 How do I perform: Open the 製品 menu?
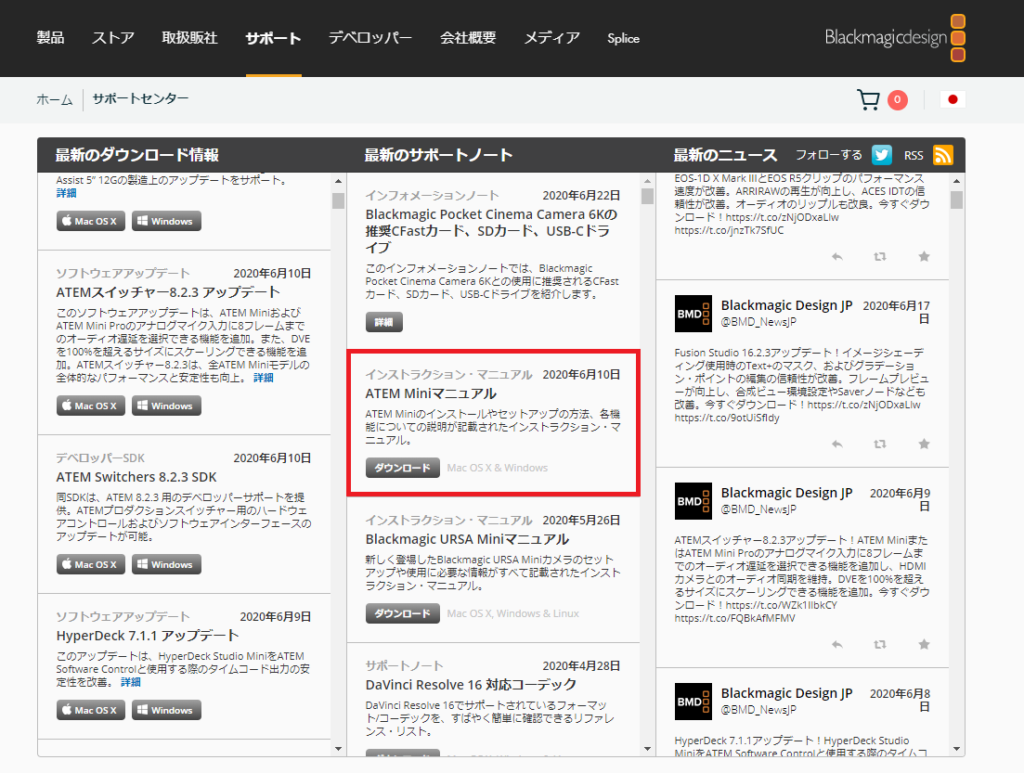tap(50, 38)
